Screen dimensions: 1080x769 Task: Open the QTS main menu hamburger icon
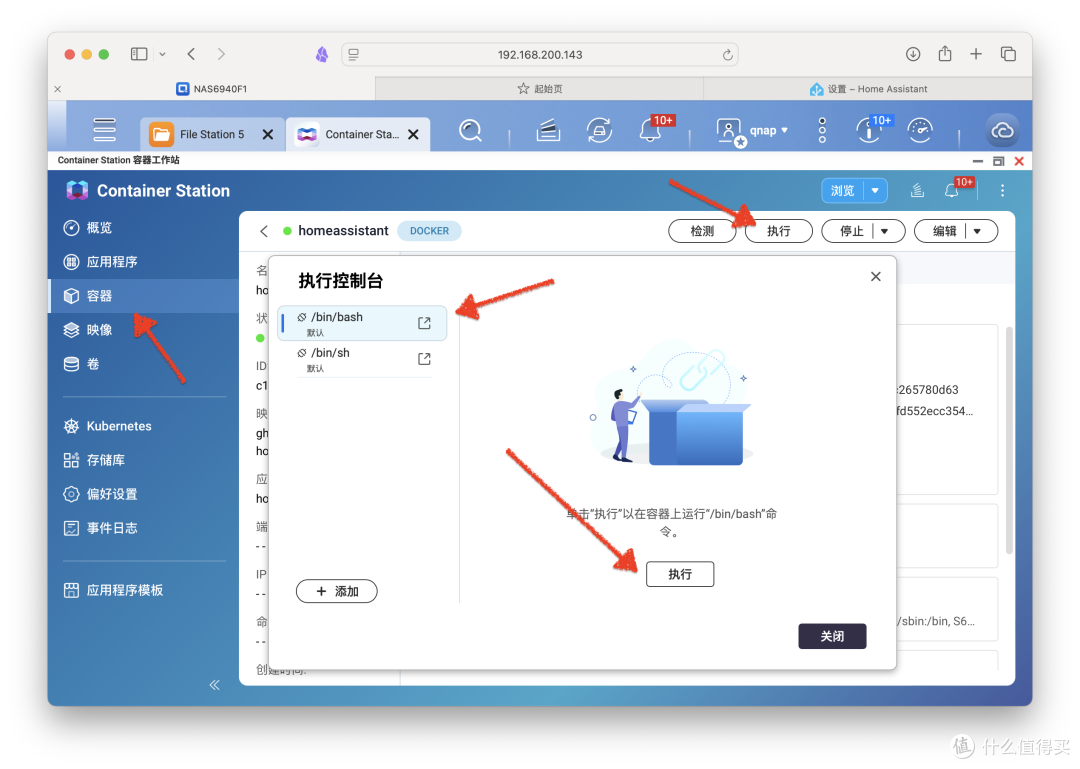coord(104,130)
